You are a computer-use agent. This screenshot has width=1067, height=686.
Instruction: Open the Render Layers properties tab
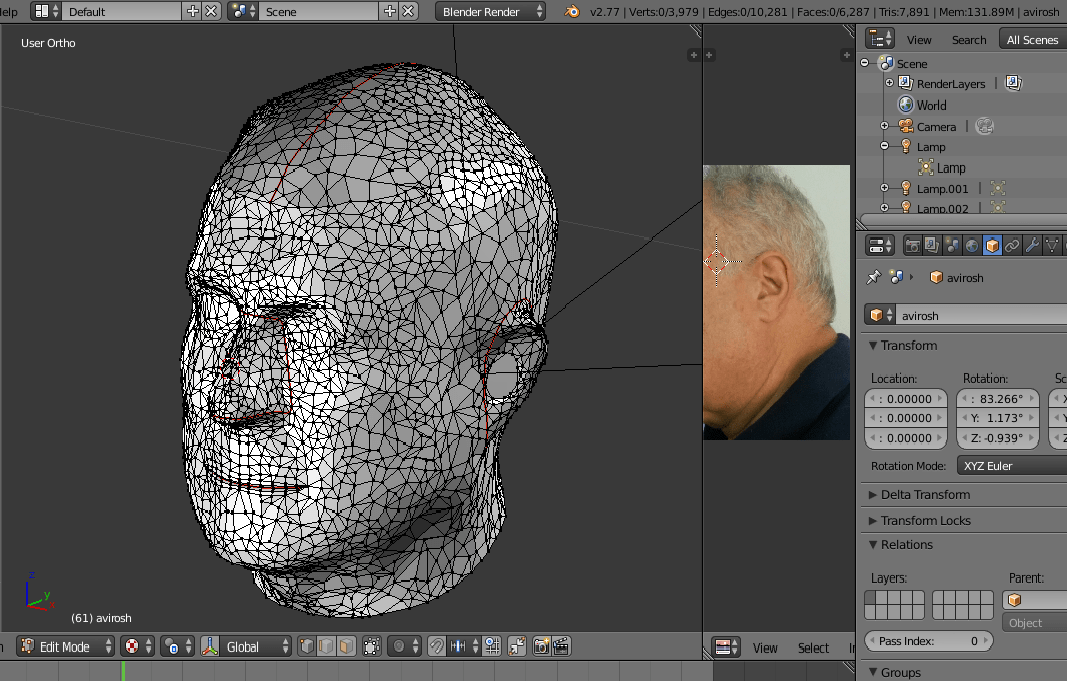pyautogui.click(x=932, y=246)
